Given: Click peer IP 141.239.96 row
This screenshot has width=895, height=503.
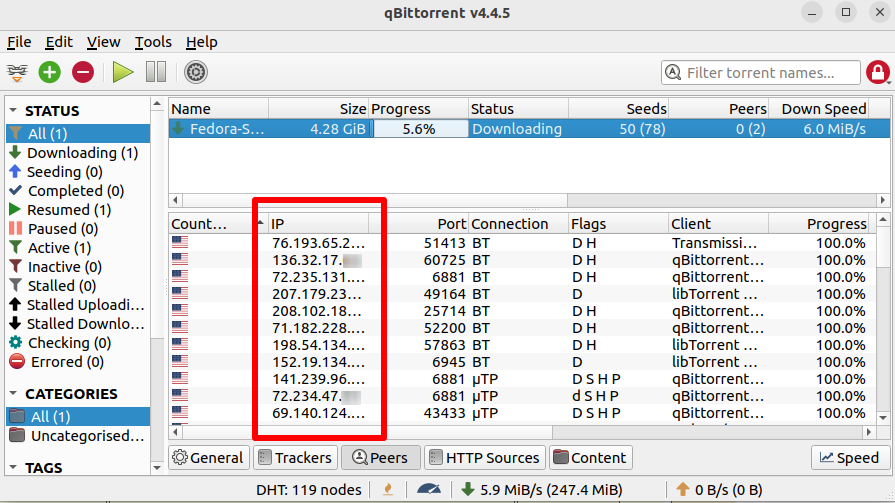Looking at the screenshot, I should tap(319, 379).
